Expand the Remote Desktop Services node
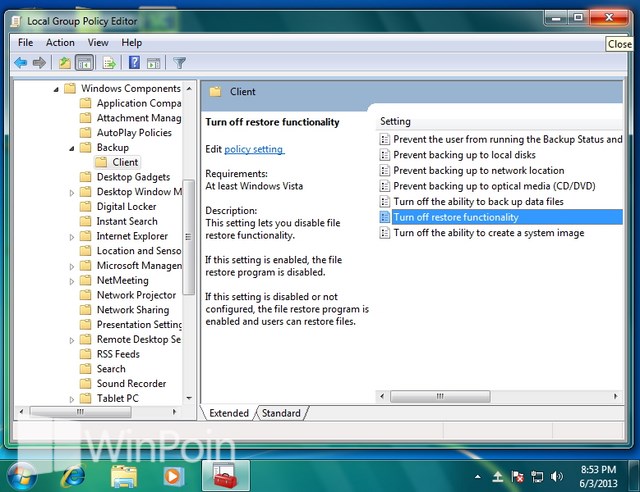 [72, 340]
